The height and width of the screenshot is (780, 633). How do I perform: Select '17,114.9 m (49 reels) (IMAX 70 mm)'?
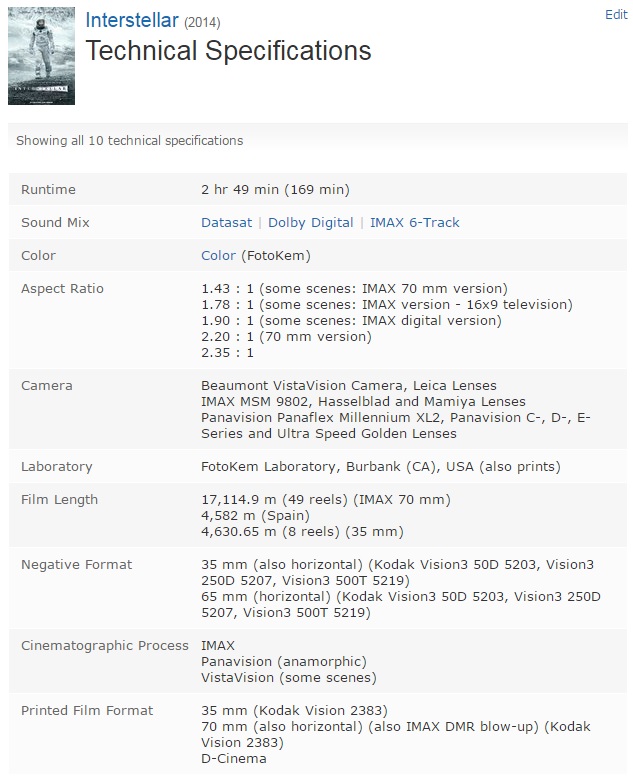click(x=326, y=499)
